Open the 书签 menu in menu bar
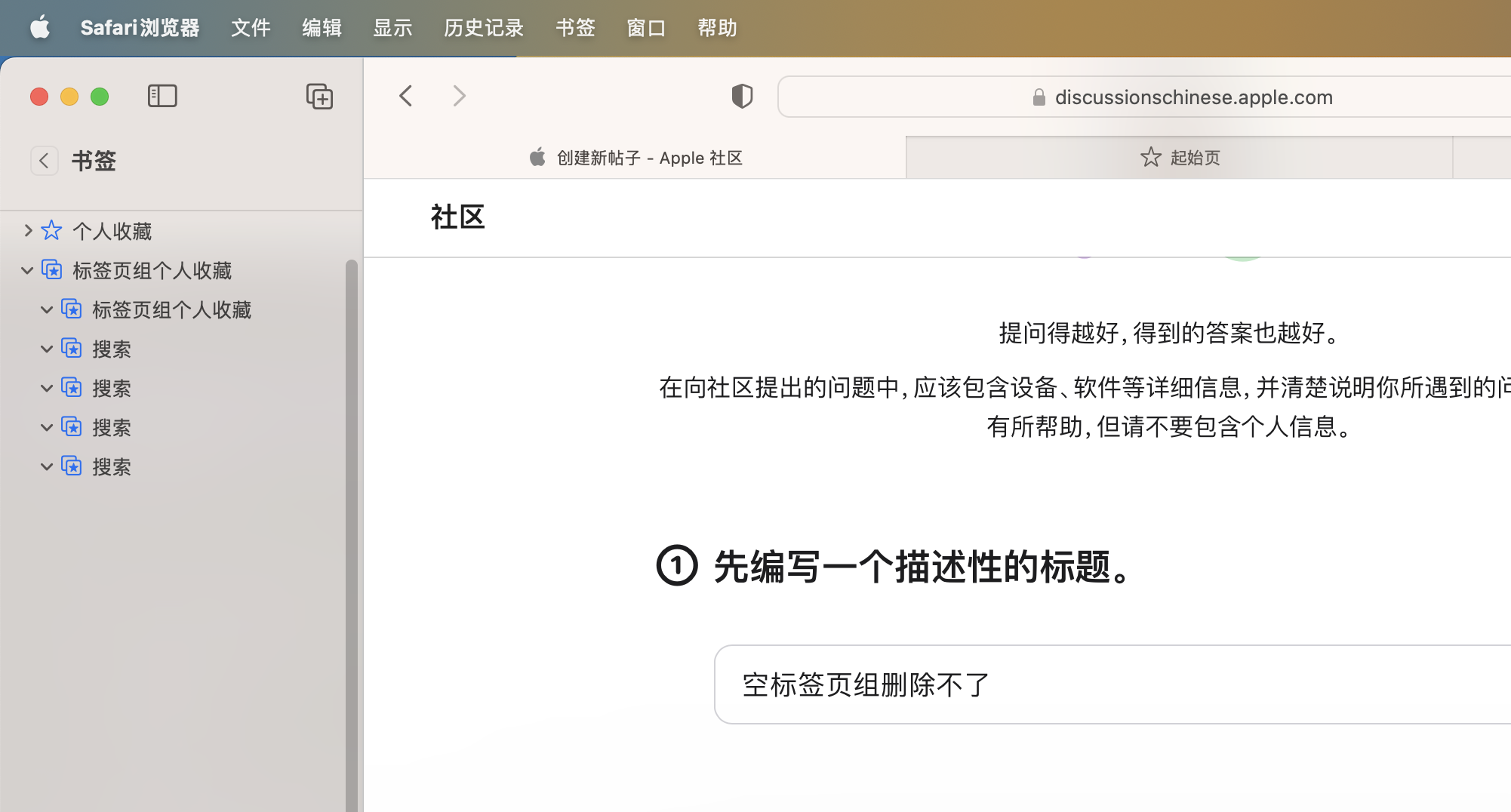The image size is (1511, 812). (575, 28)
